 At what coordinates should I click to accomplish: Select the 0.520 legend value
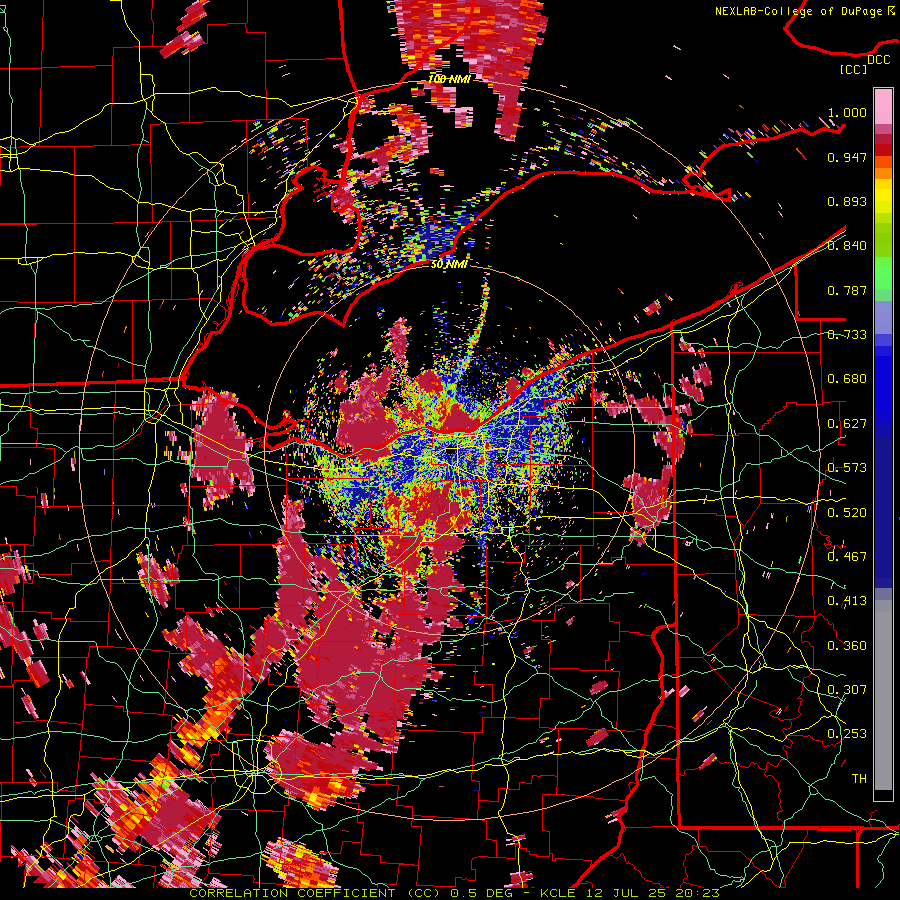pyautogui.click(x=847, y=513)
